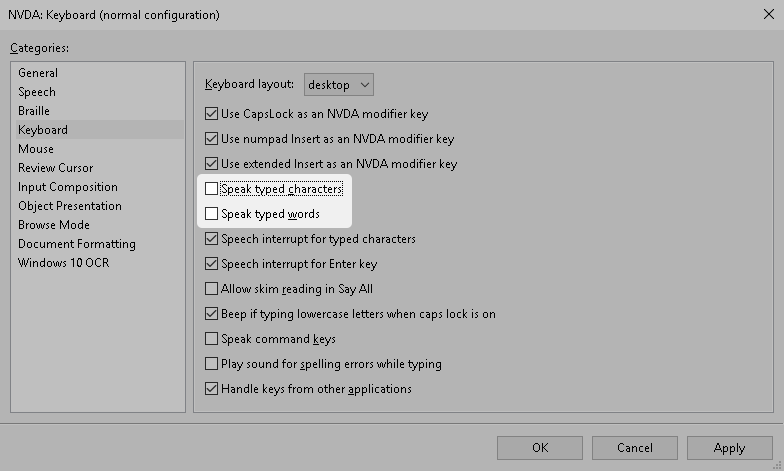Close the NVDA Keyboard settings dialog
This screenshot has height=471, width=784.
pos(765,15)
